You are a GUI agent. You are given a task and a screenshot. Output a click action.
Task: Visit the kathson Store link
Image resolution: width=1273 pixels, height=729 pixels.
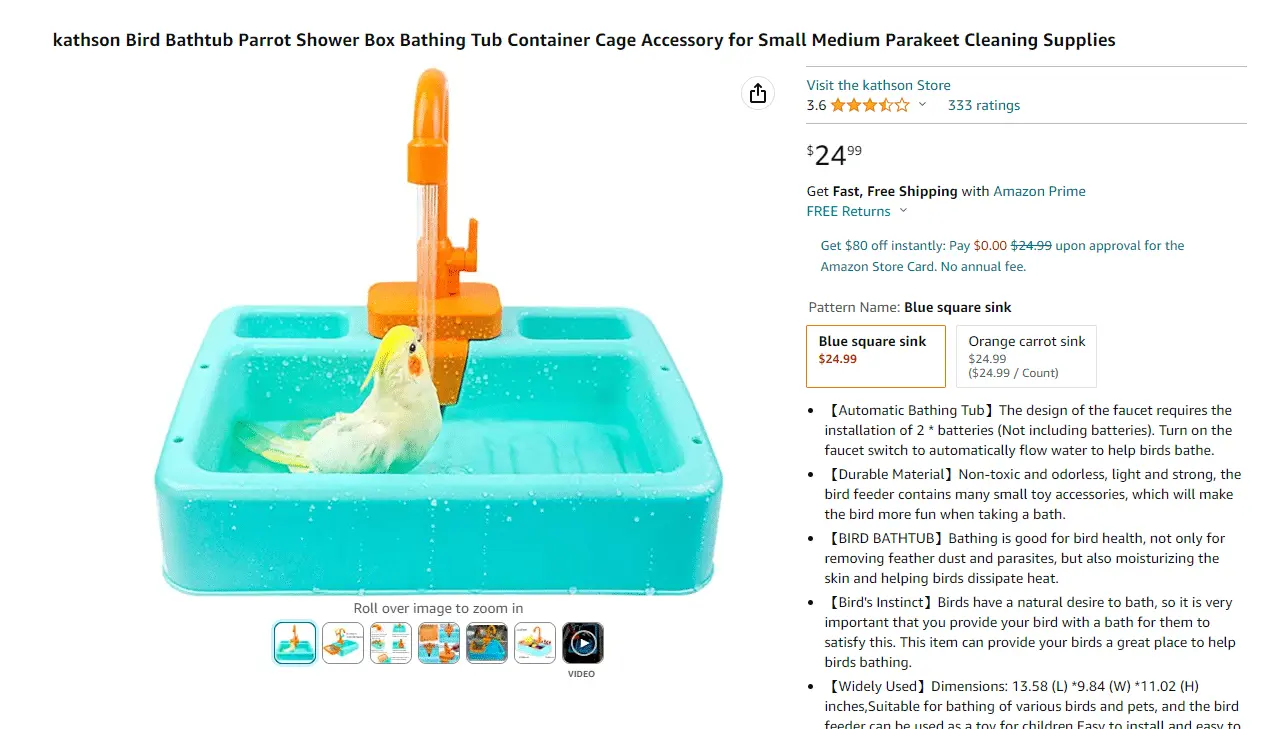(x=878, y=85)
